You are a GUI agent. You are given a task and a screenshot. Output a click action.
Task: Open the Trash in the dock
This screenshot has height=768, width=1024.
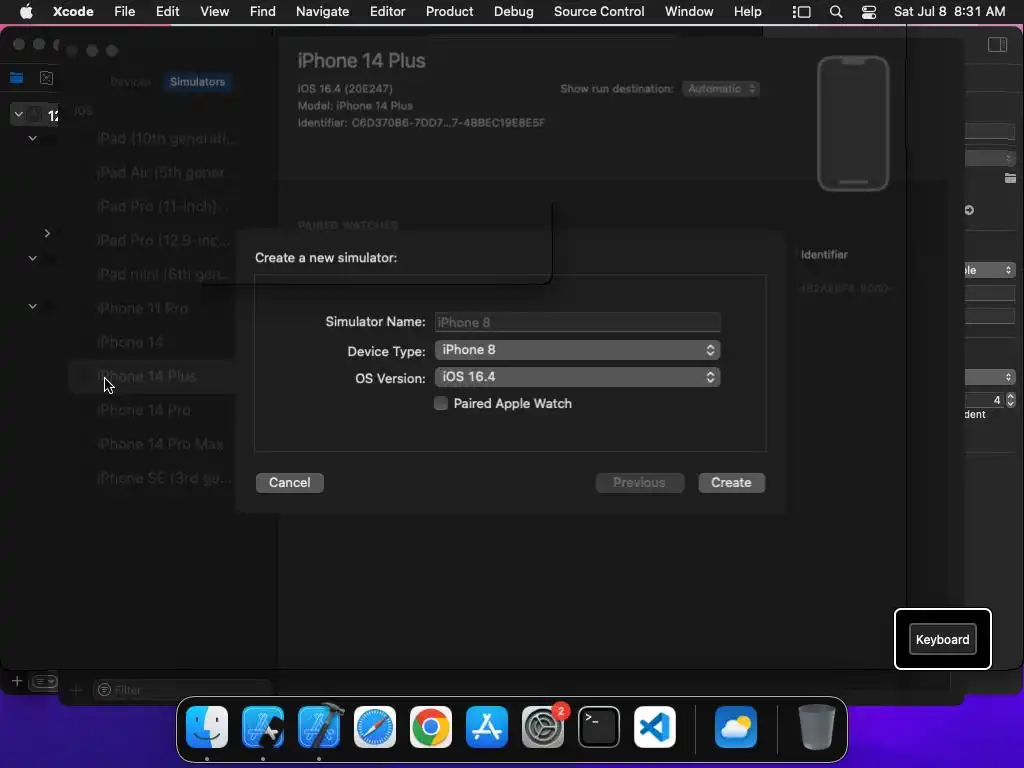pyautogui.click(x=816, y=727)
